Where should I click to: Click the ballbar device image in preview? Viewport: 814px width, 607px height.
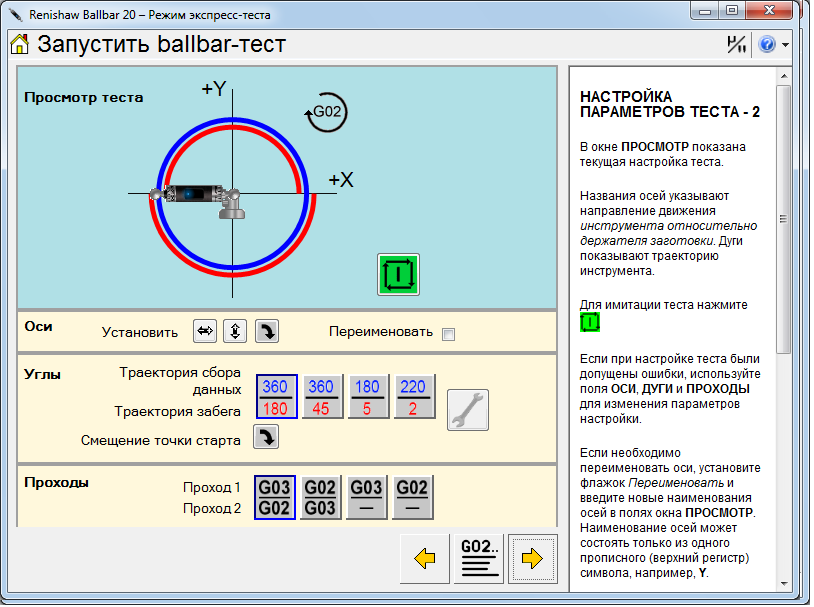[x=198, y=200]
